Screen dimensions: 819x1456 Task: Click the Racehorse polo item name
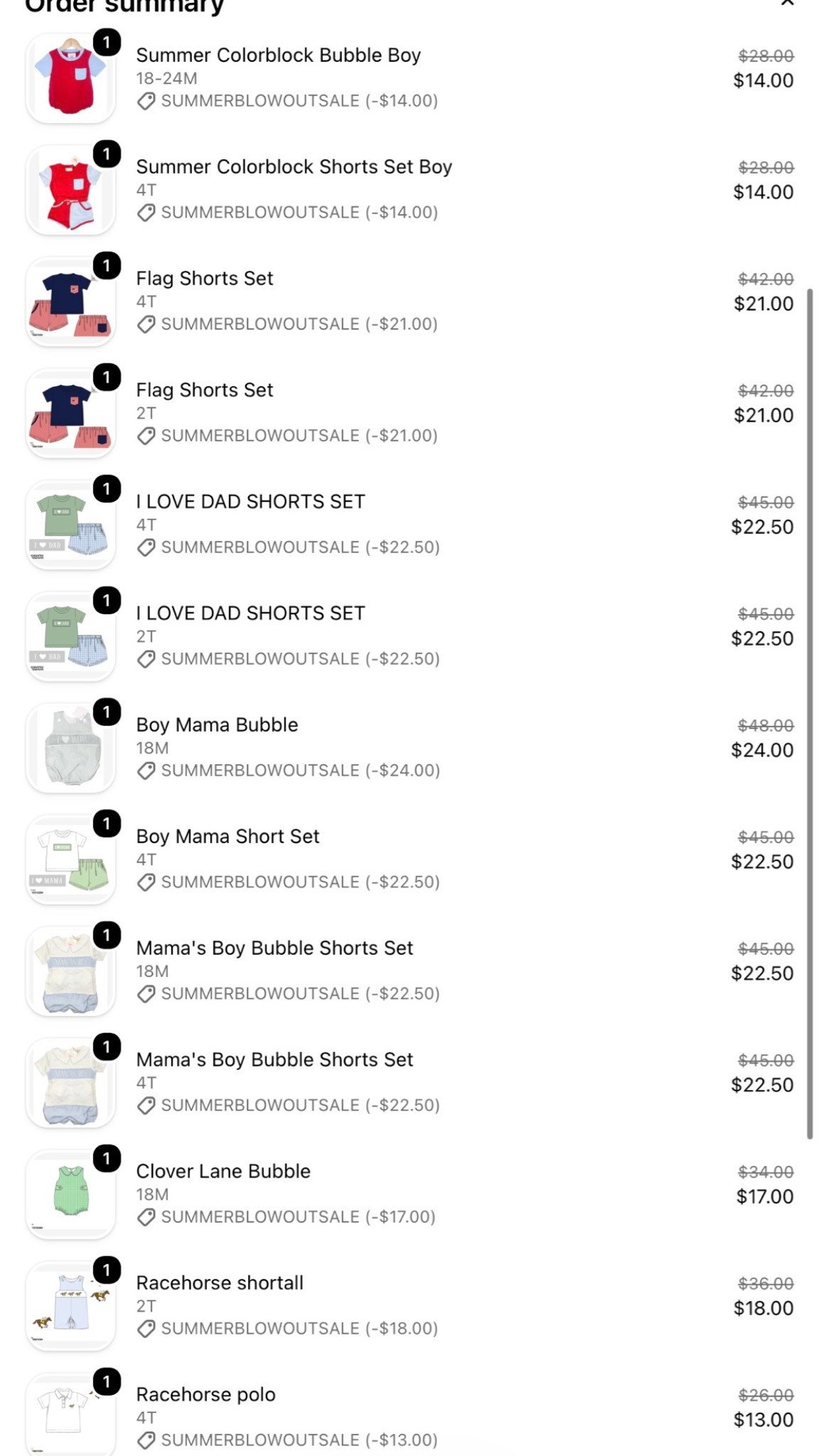(205, 1394)
